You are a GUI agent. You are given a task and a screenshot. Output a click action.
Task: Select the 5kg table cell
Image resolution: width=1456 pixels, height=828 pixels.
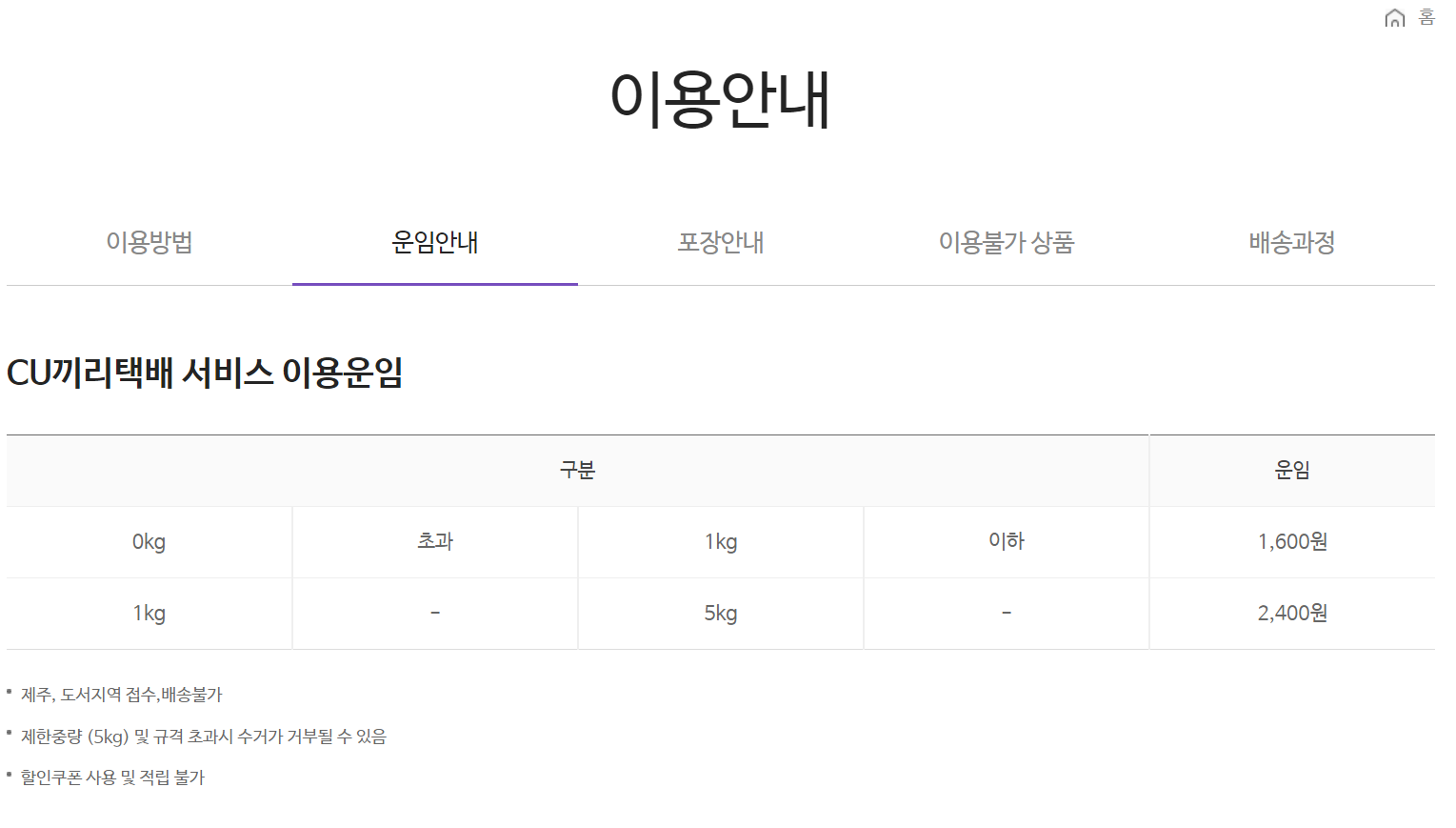tap(721, 614)
